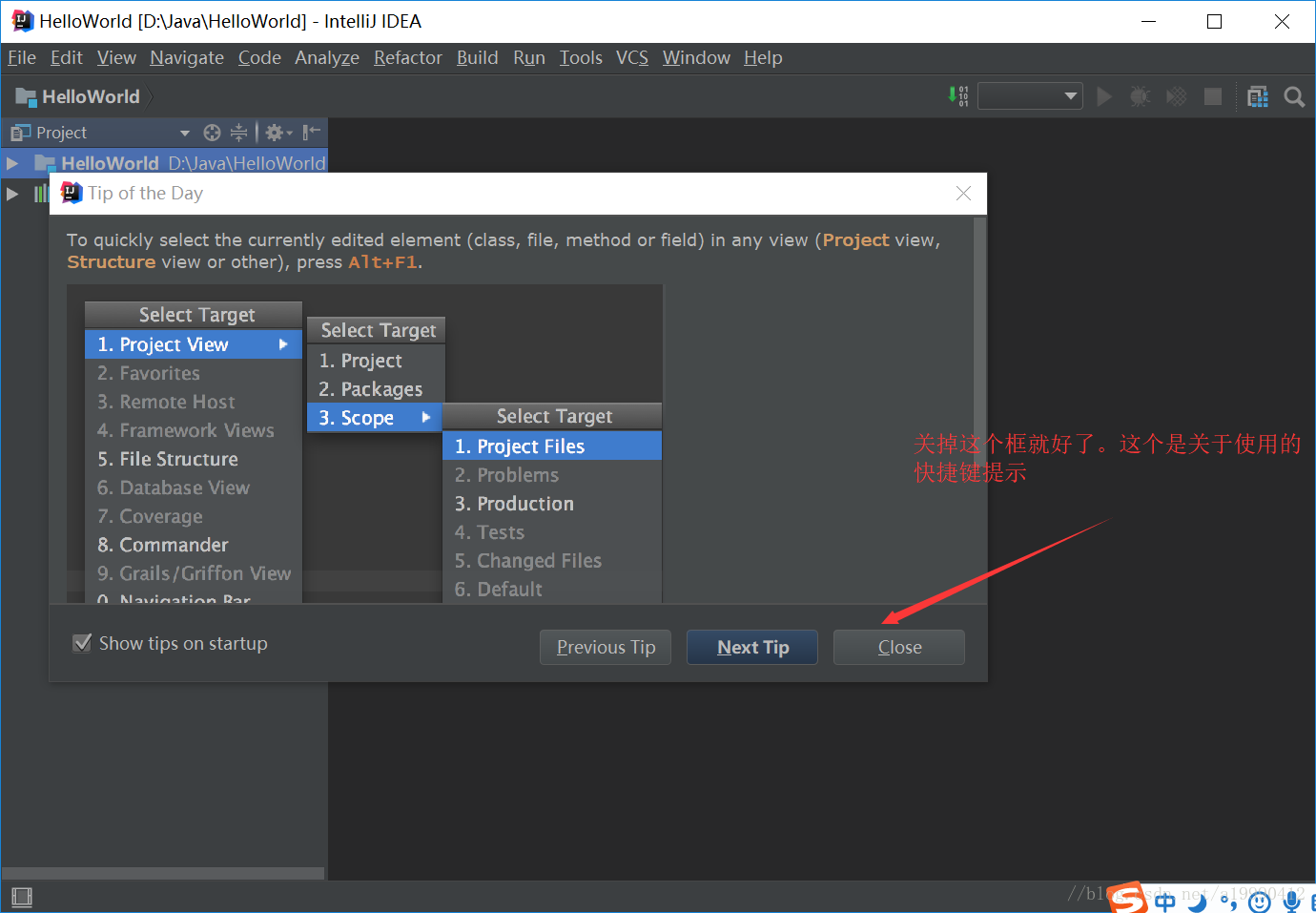Click the Sogou emoji face icon
1316x913 pixels.
(1260, 902)
